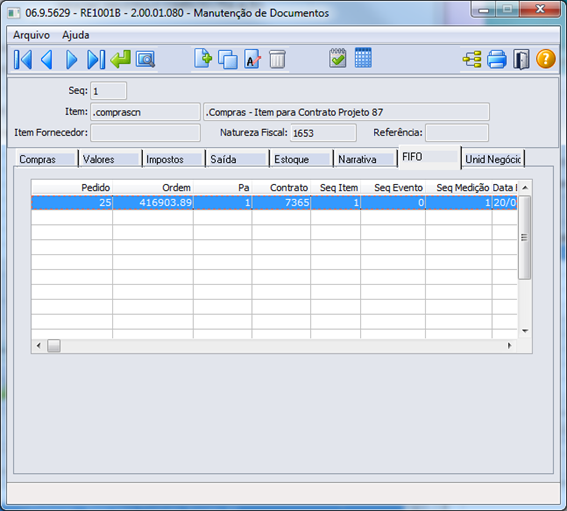Click the Natureza Fiscal field
Viewport: 567px width, 511px height.
pyautogui.click(x=323, y=133)
